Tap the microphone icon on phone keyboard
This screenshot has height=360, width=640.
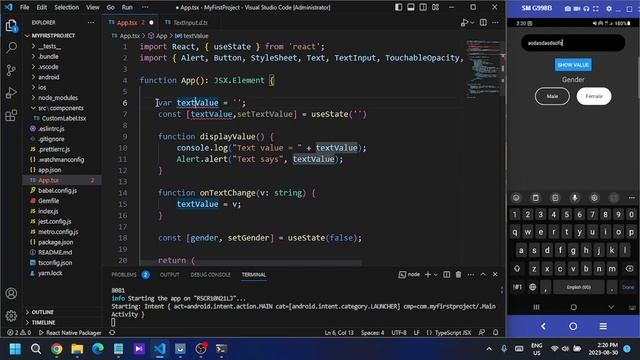pos(575,198)
